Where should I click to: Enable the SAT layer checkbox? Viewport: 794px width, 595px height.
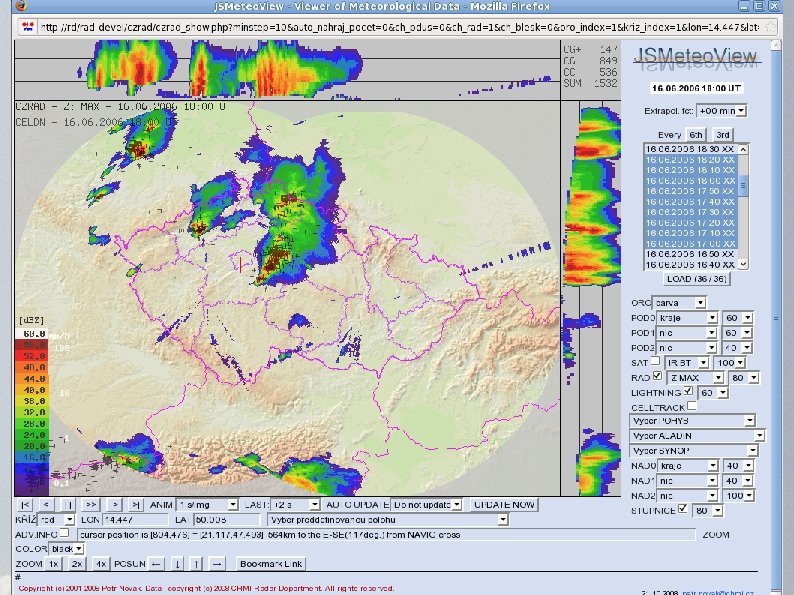click(655, 361)
